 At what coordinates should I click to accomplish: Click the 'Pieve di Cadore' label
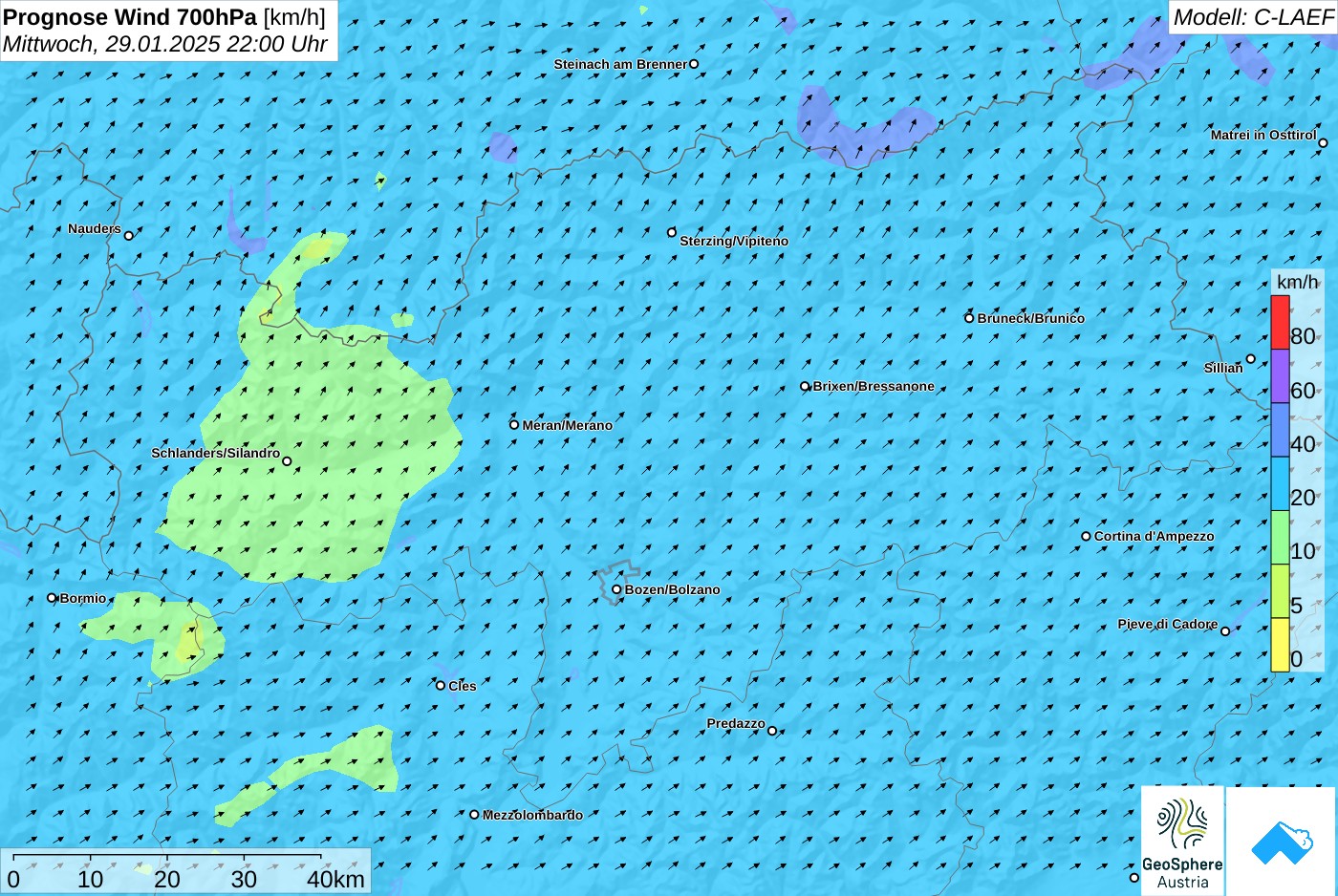point(1168,624)
